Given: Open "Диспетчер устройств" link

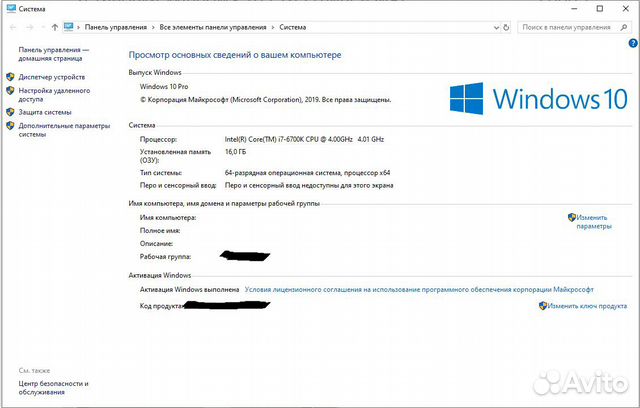Looking at the screenshot, I should [52, 77].
